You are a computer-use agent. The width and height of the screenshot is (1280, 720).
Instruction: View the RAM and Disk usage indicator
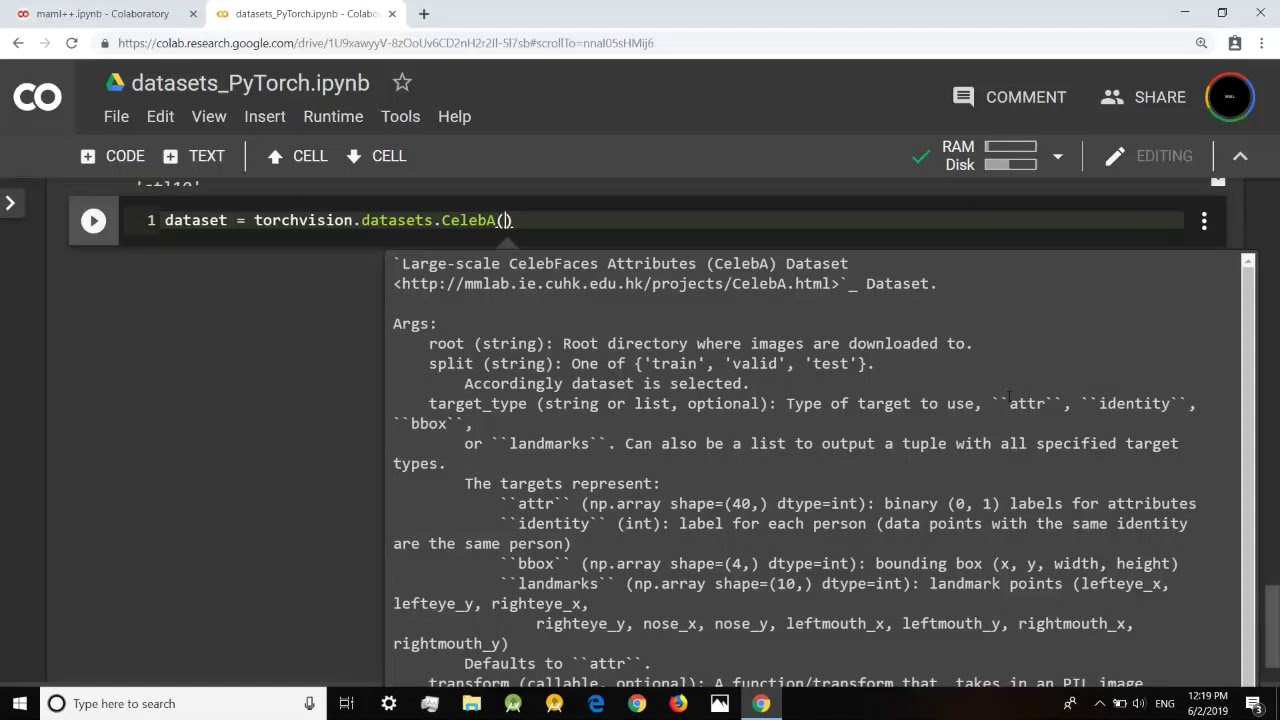[989, 156]
